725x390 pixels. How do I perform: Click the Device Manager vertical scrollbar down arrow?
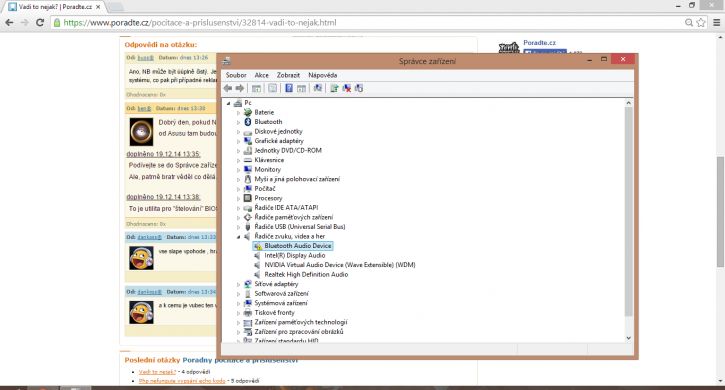[x=628, y=338]
